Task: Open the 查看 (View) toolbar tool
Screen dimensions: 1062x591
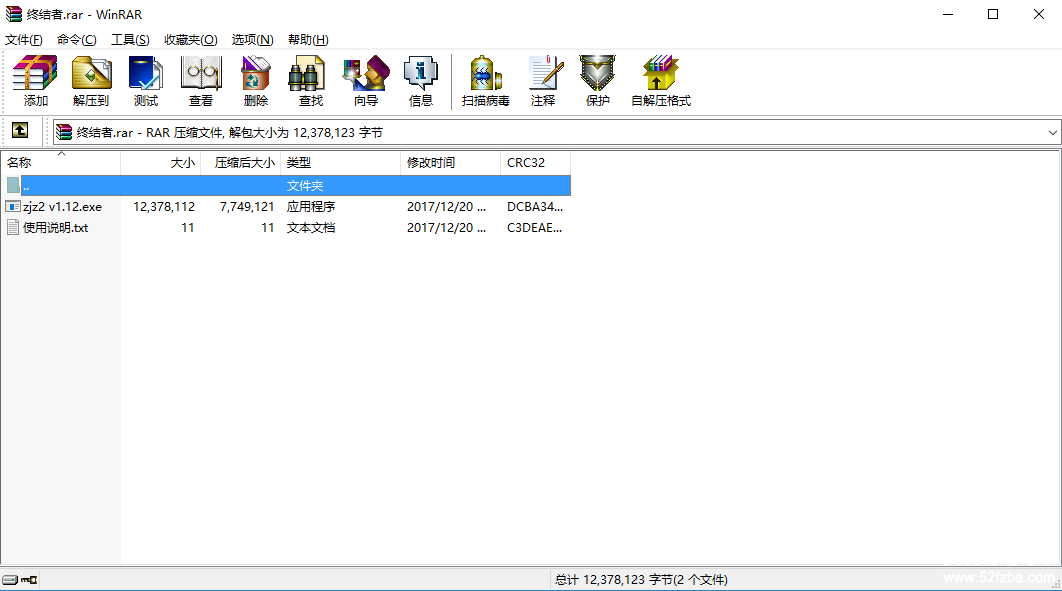Action: click(200, 81)
